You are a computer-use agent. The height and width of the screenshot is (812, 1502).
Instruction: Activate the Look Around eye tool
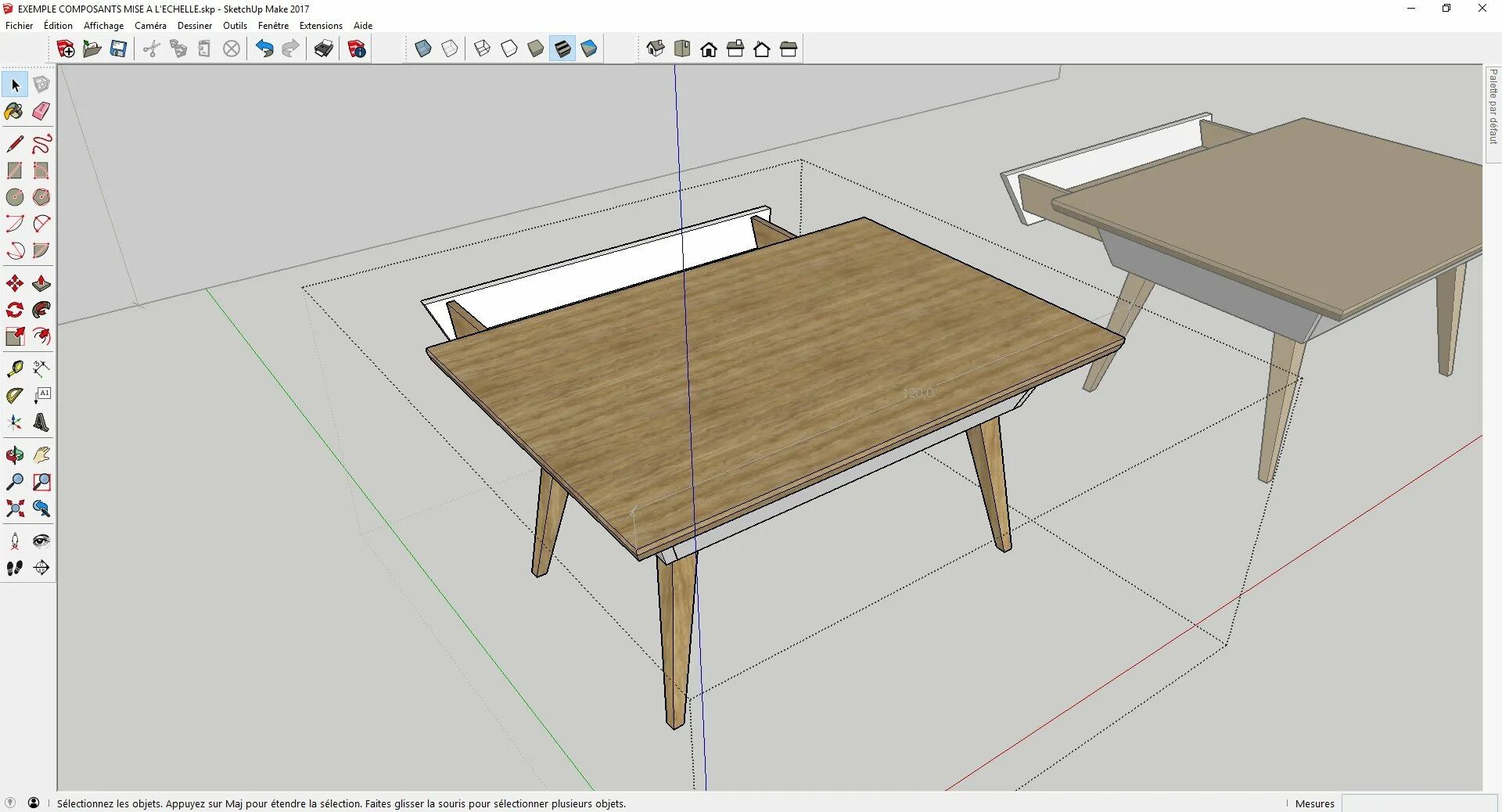41,541
